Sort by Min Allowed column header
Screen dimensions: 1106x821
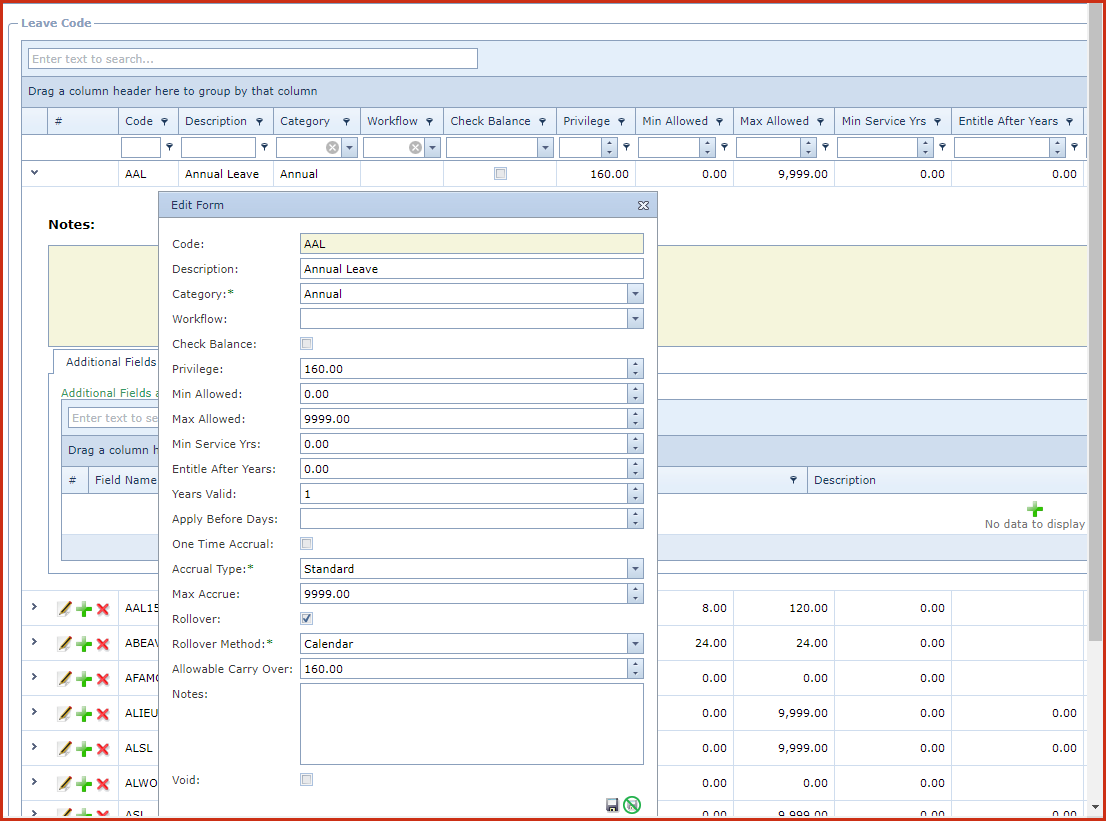pyautogui.click(x=675, y=121)
